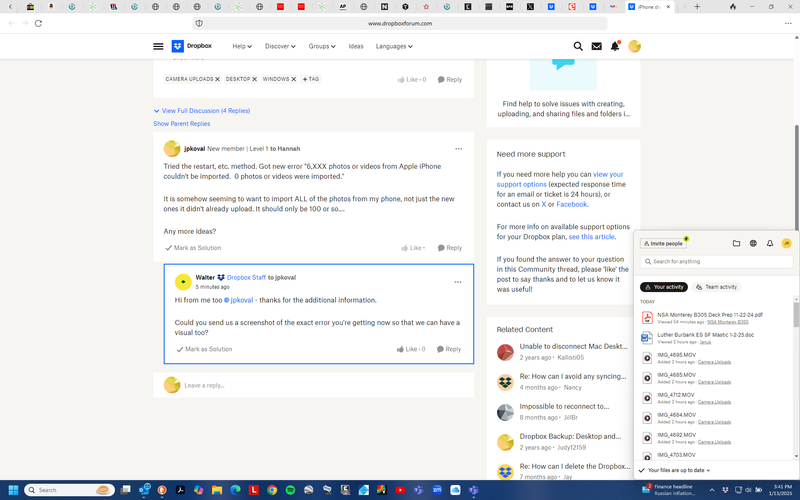Mark jpkoval's post as Solution
Image resolution: width=800 pixels, height=500 pixels.
click(x=193, y=248)
